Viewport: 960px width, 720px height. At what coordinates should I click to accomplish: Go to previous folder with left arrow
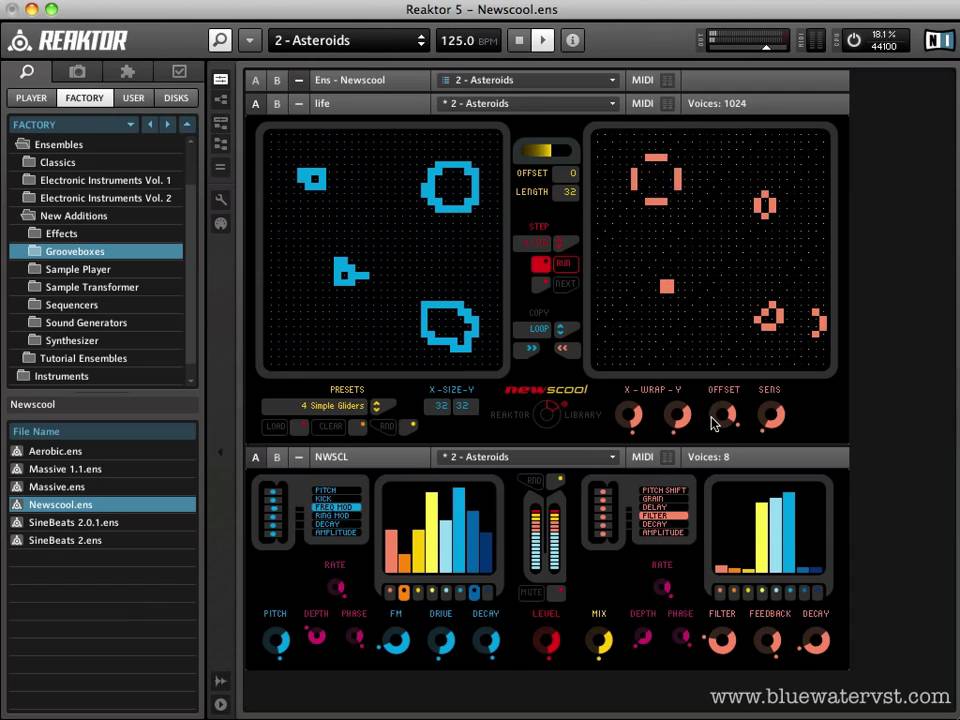(150, 125)
